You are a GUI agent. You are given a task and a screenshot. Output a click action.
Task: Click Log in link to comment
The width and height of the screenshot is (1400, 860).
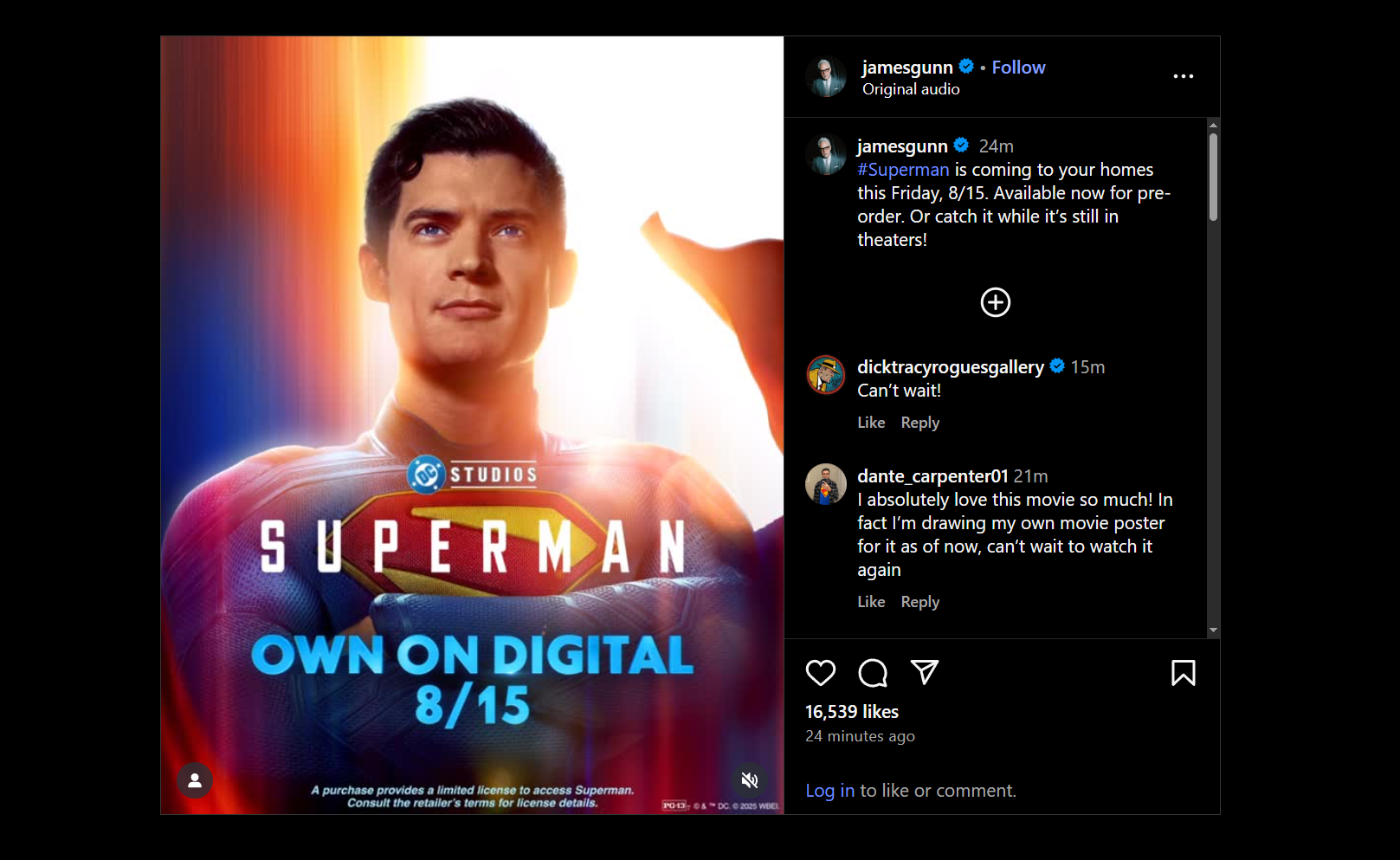click(829, 791)
